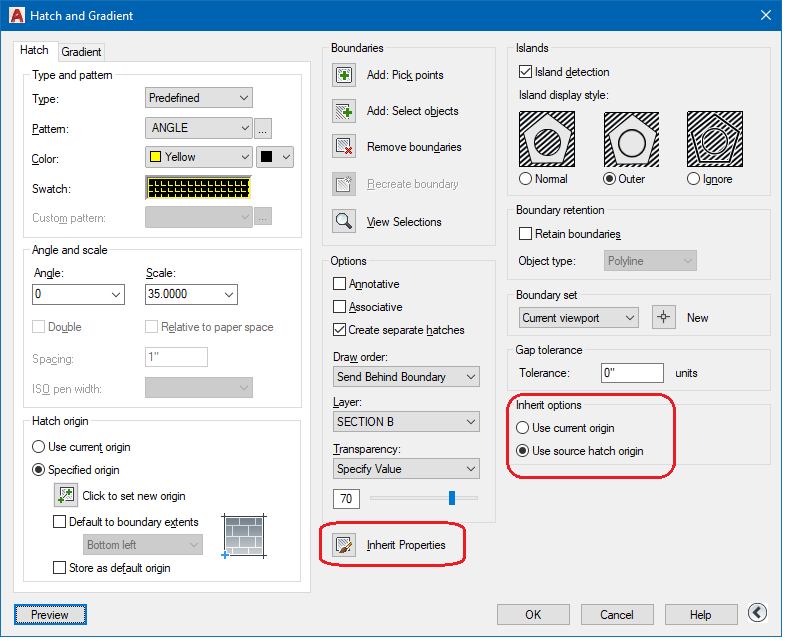Click the View Selections magnifier icon
Image resolution: width=785 pixels, height=641 pixels.
click(344, 222)
